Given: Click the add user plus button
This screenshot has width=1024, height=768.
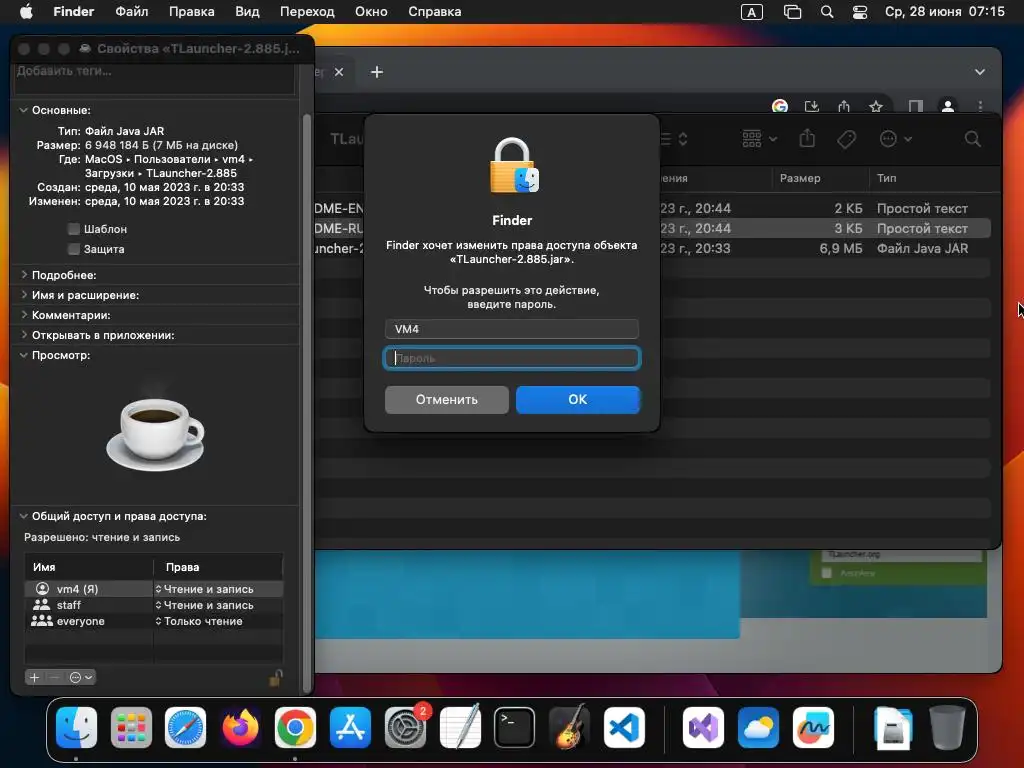Looking at the screenshot, I should pyautogui.click(x=35, y=677).
